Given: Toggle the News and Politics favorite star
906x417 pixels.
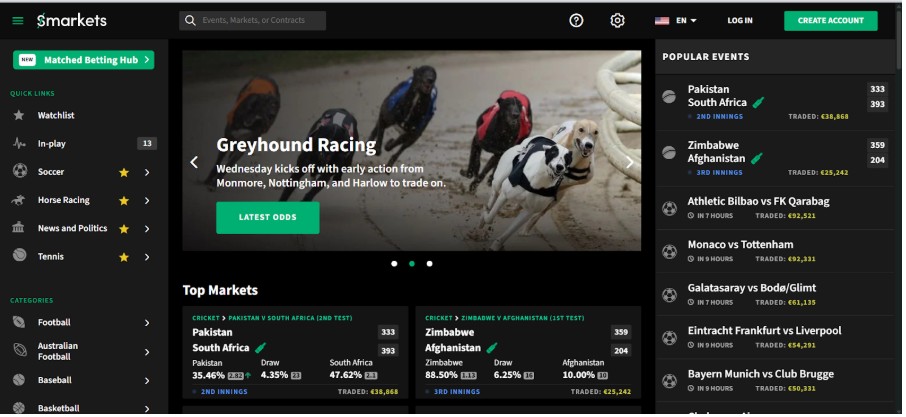Looking at the screenshot, I should [x=124, y=229].
